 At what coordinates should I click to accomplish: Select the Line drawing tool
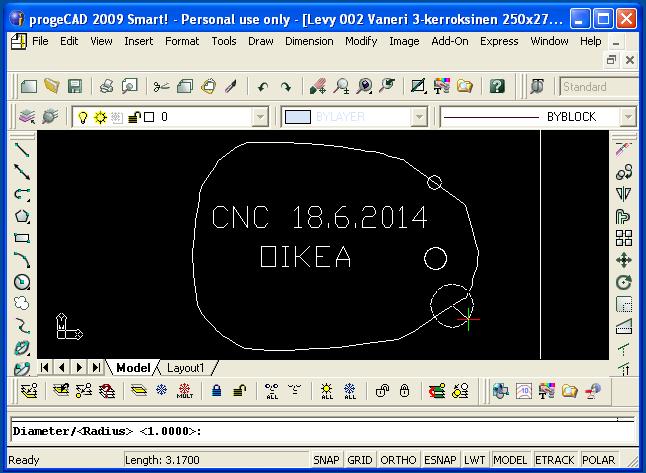coord(21,150)
